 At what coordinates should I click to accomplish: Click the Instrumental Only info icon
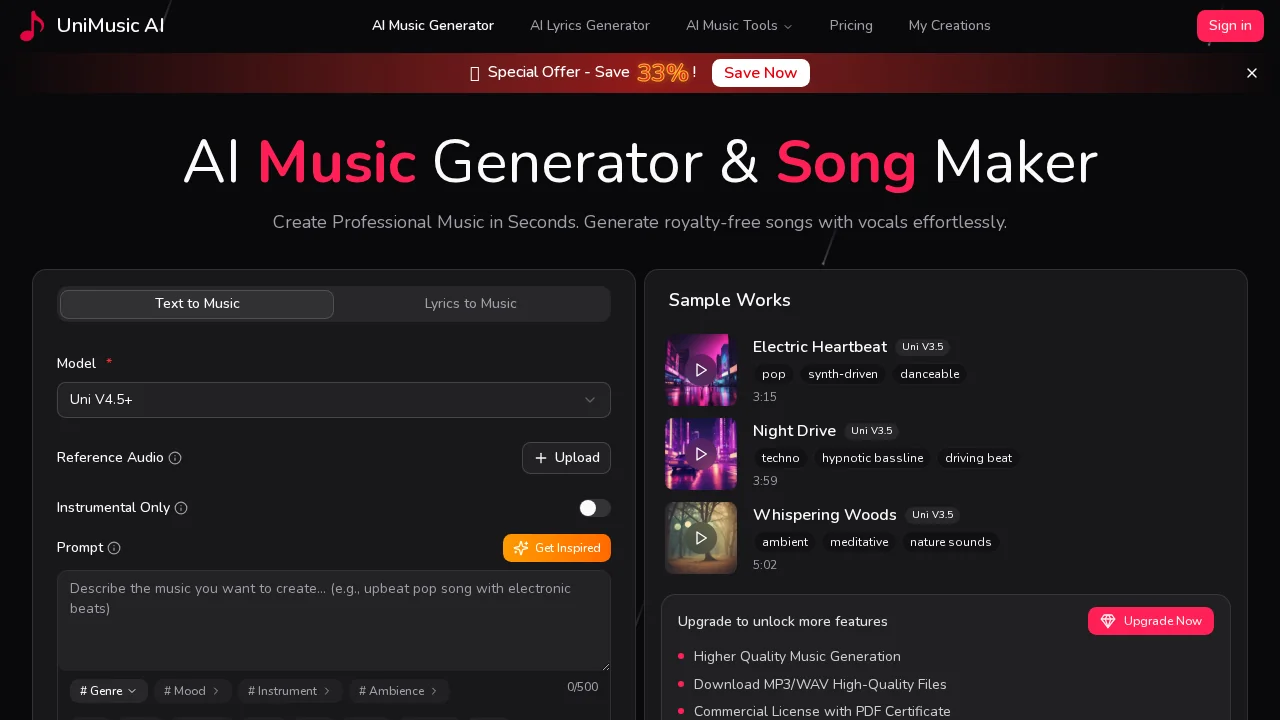(181, 508)
